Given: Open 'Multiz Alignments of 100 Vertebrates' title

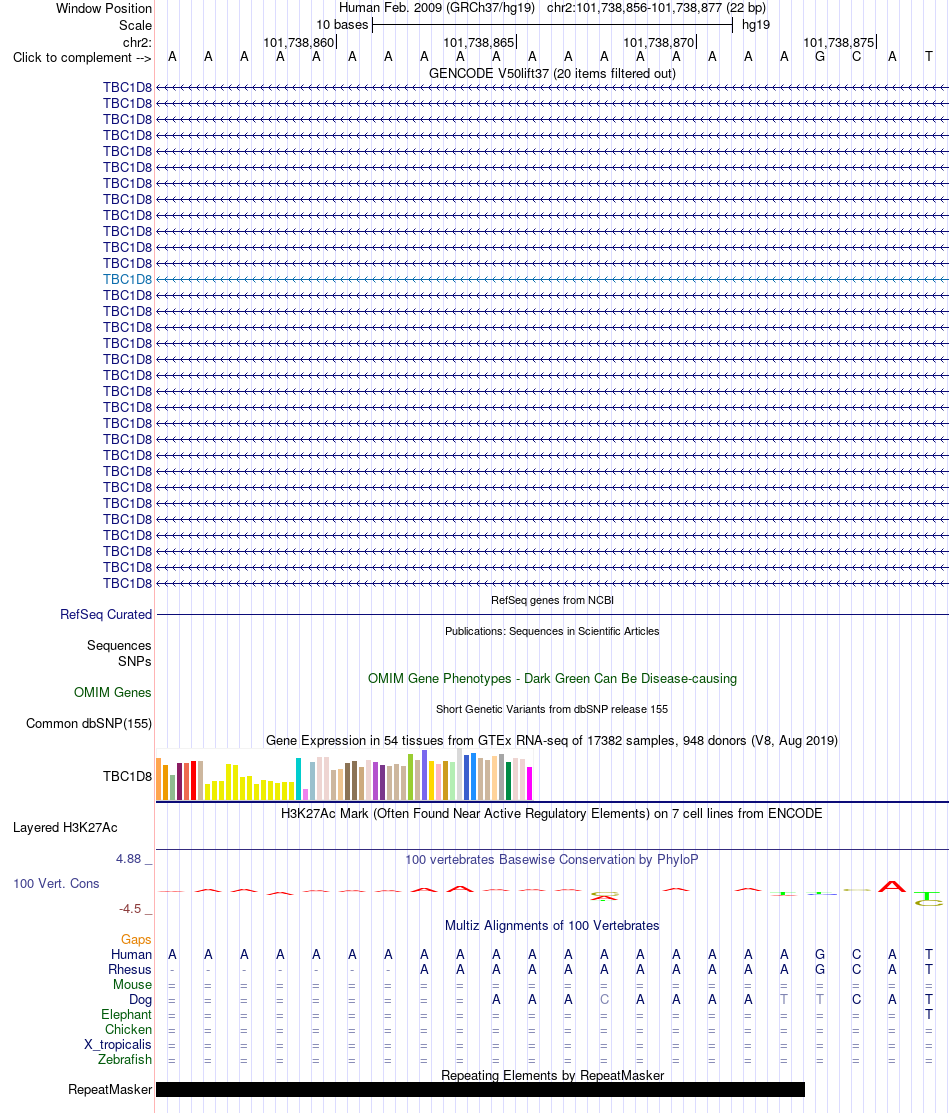Looking at the screenshot, I should pyautogui.click(x=552, y=926).
